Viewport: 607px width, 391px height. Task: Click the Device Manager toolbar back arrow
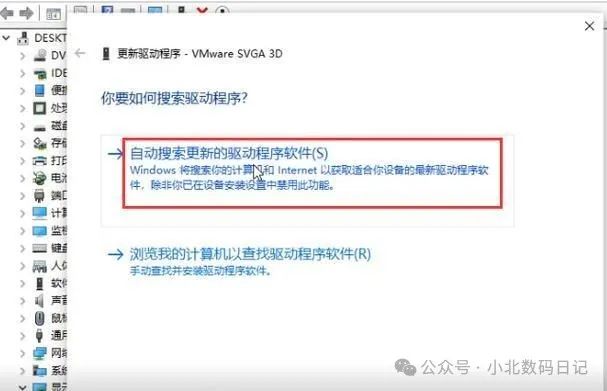click(x=7, y=14)
